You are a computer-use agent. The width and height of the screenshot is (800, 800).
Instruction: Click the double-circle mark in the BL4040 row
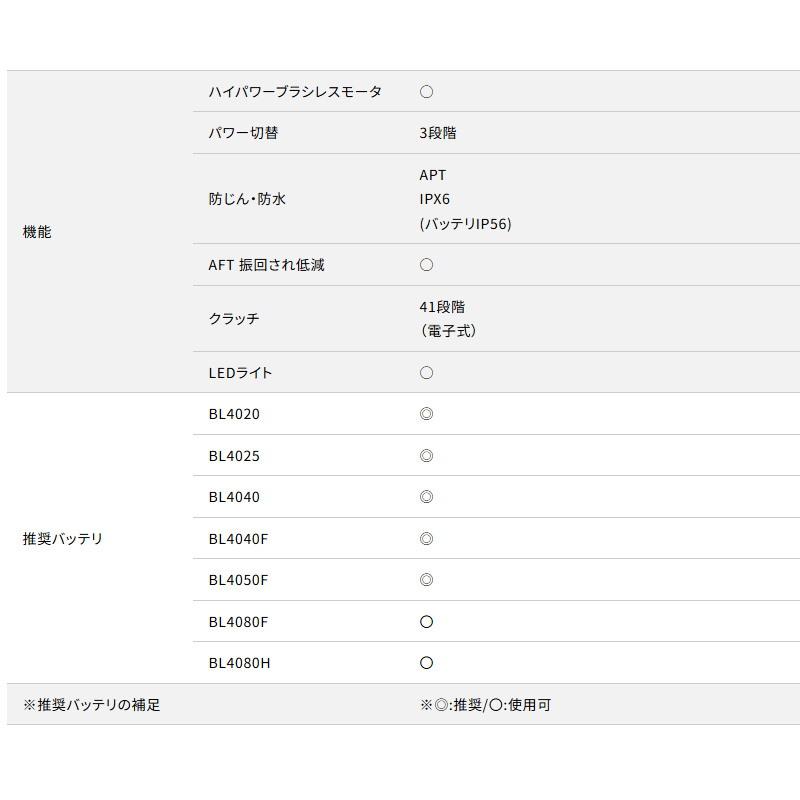426,497
